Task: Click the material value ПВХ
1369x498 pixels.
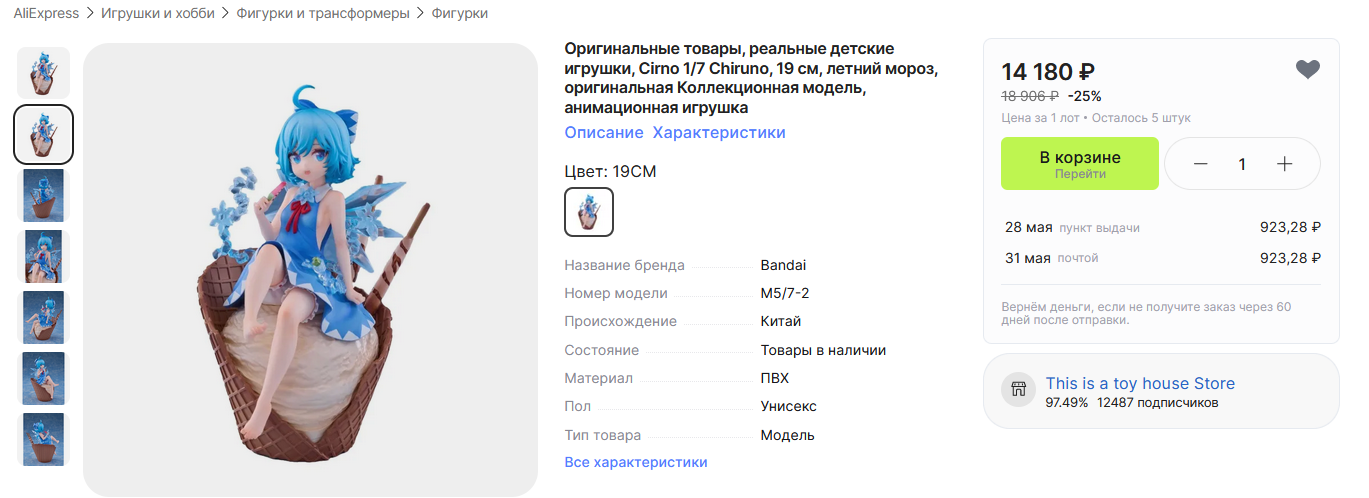Action: click(x=775, y=379)
